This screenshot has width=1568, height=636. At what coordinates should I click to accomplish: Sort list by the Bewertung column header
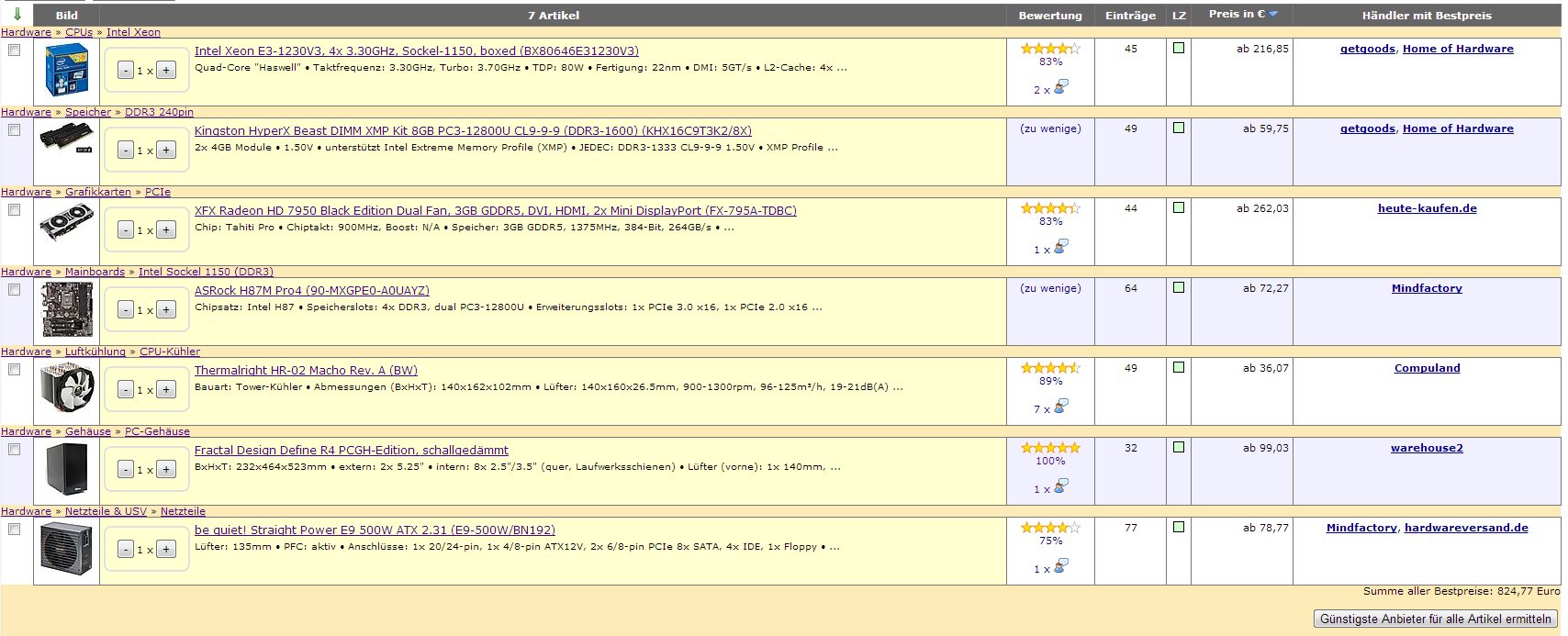(x=1050, y=16)
